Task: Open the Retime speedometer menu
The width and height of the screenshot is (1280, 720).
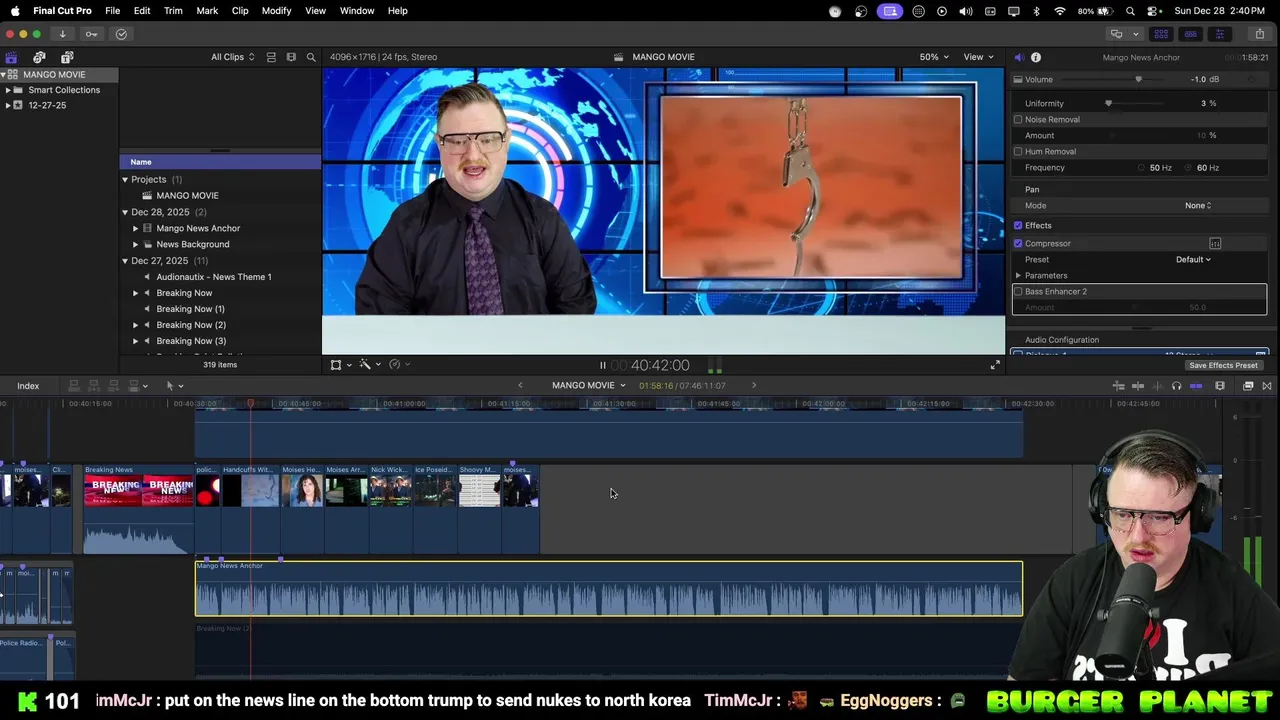Action: (398, 365)
